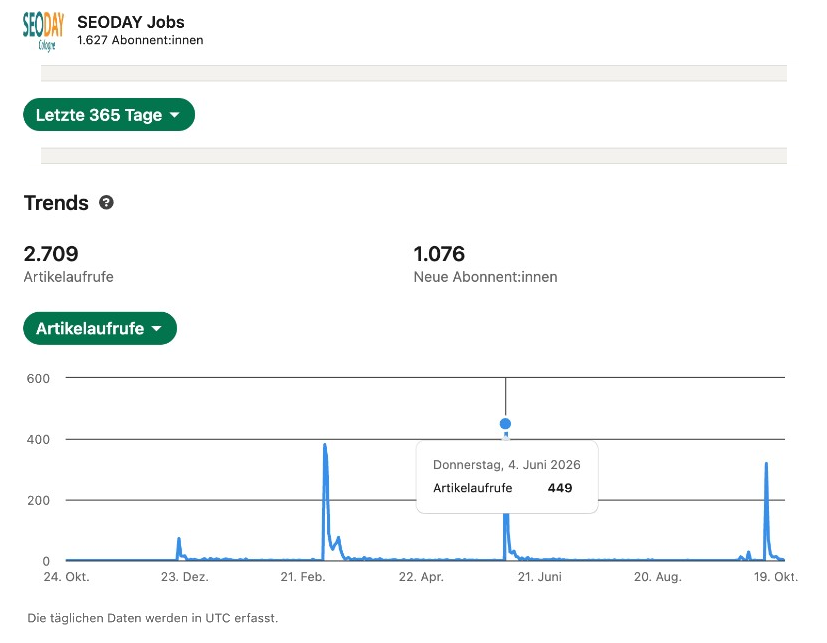Viewport: 827px width, 643px height.
Task: Click the 2.709 Artikelaufrufe value
Action: coord(51,254)
